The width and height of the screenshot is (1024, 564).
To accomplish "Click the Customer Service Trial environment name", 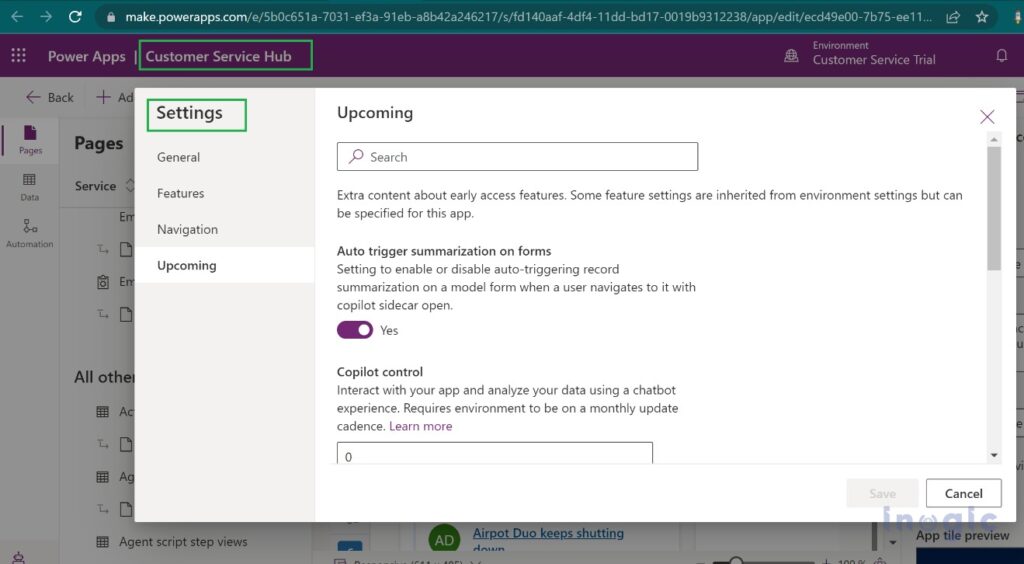I will pos(874,59).
